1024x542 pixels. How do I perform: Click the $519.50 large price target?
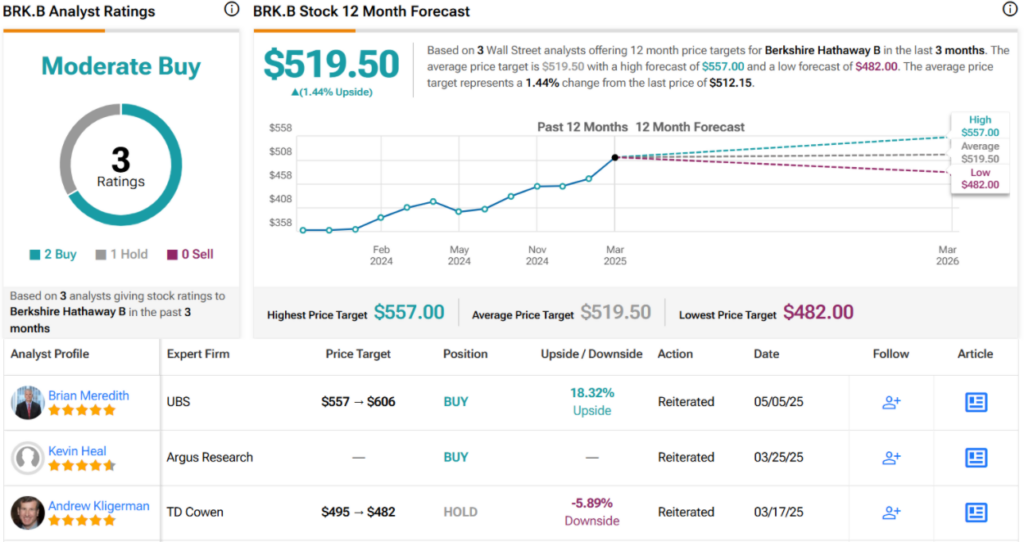pyautogui.click(x=331, y=64)
